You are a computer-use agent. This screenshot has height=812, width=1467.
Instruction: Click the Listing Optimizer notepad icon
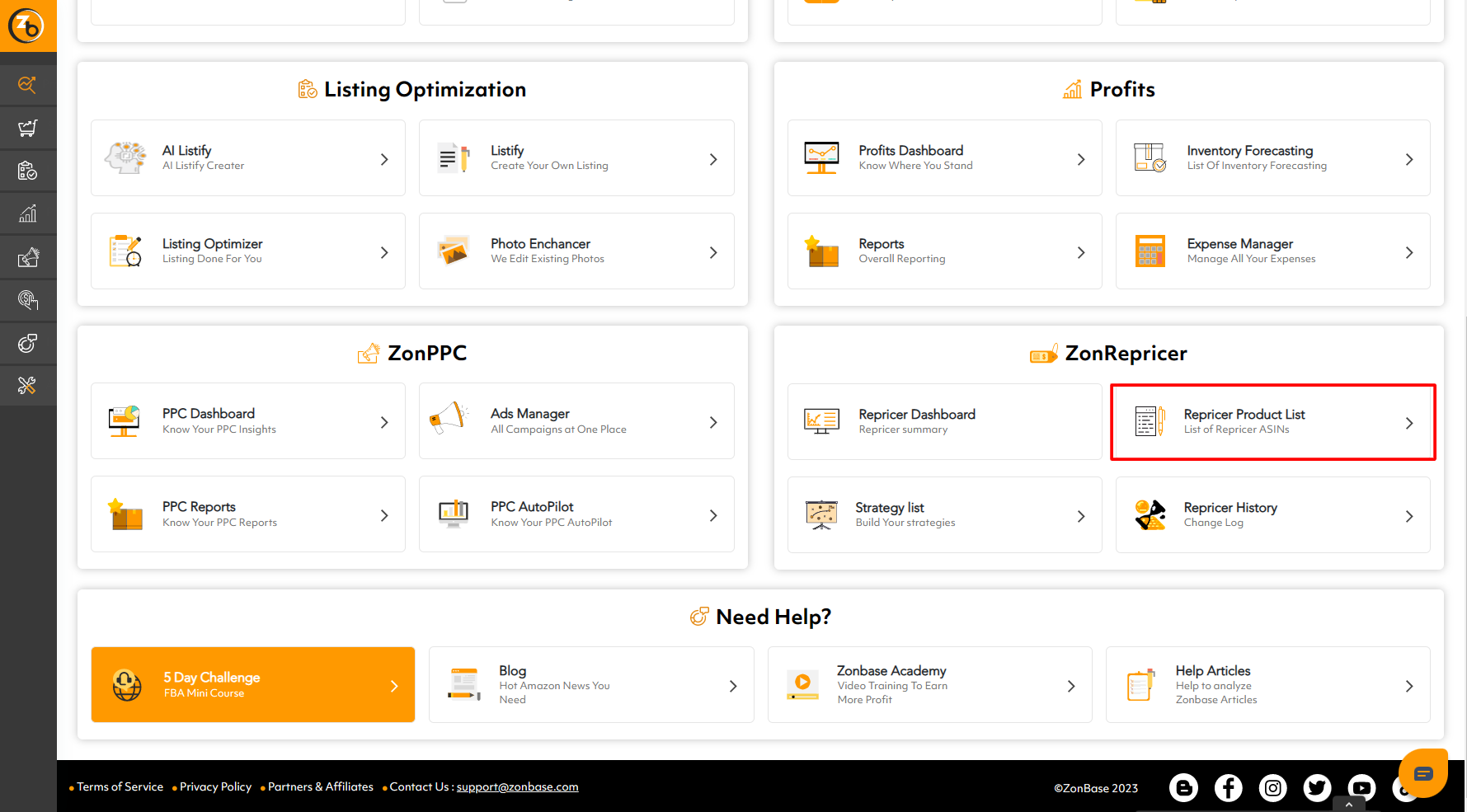(x=125, y=251)
